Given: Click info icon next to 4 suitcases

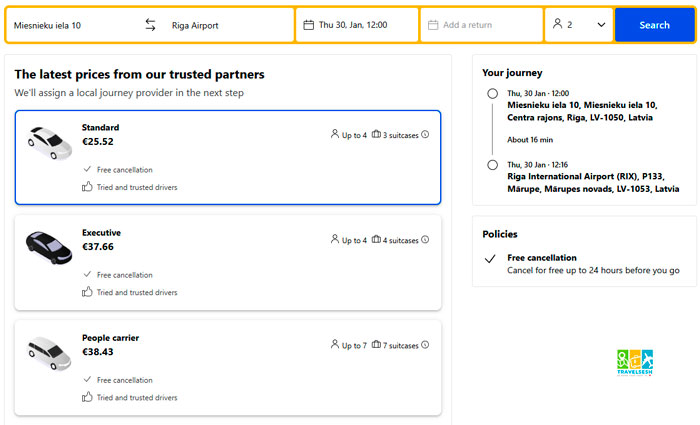Looking at the screenshot, I should coord(425,240).
